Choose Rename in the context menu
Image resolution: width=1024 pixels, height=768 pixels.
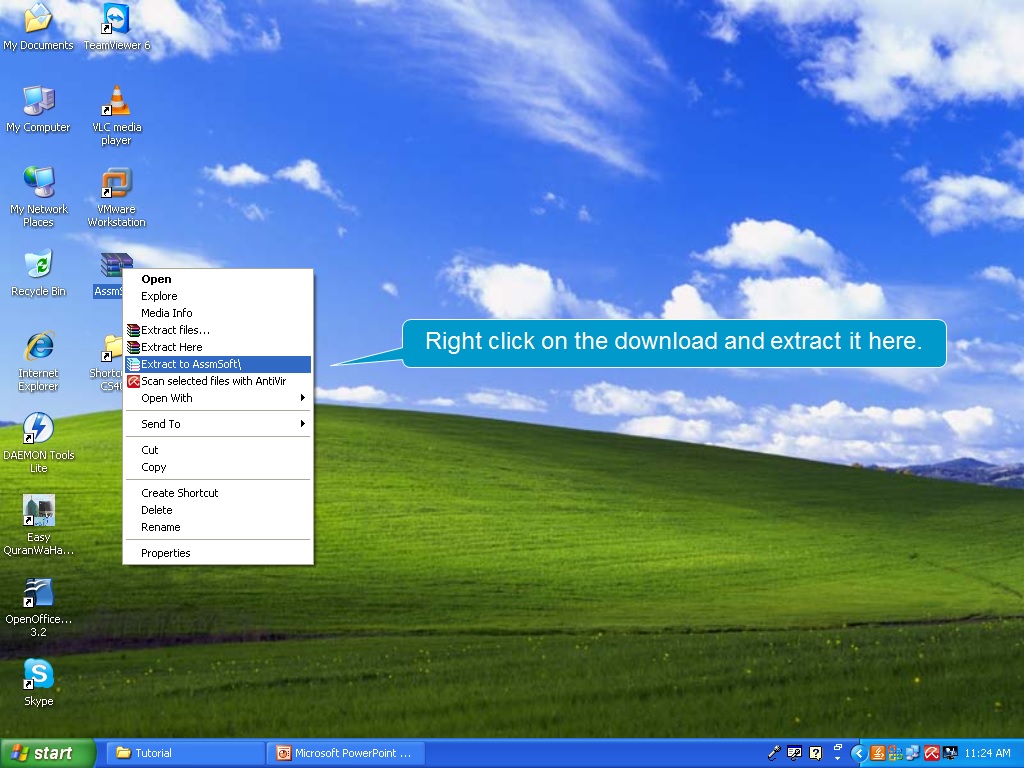[218, 527]
